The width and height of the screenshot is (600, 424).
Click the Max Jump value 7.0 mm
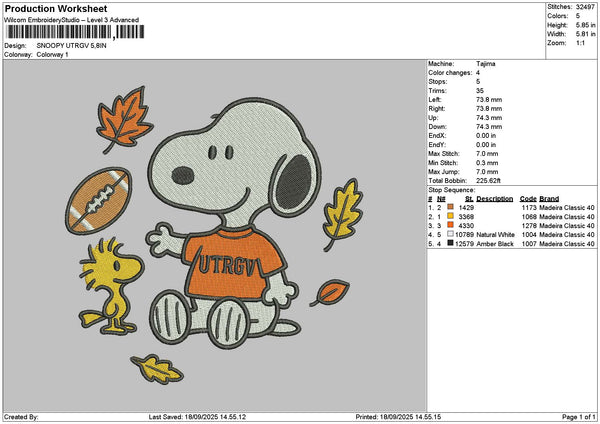coord(487,172)
